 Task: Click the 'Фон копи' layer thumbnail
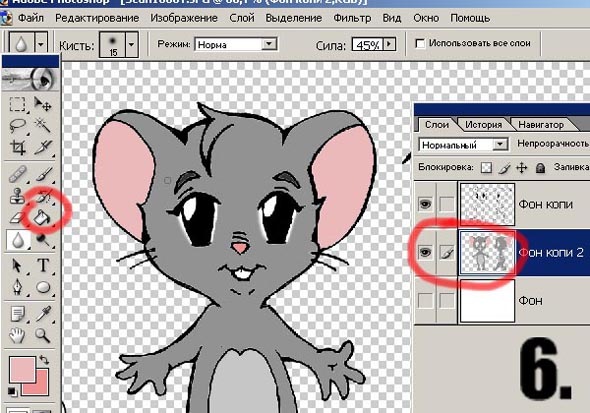click(x=487, y=204)
